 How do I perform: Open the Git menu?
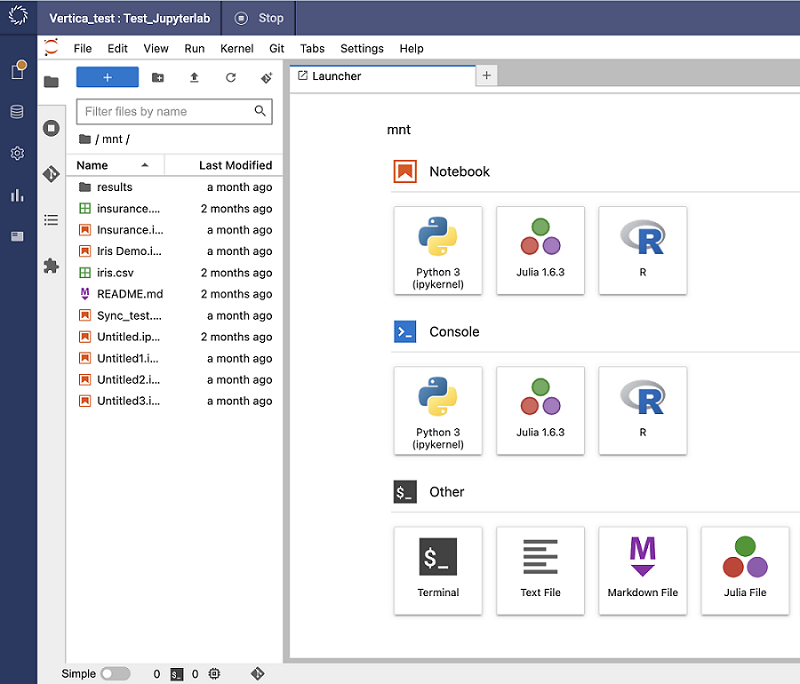coord(277,48)
